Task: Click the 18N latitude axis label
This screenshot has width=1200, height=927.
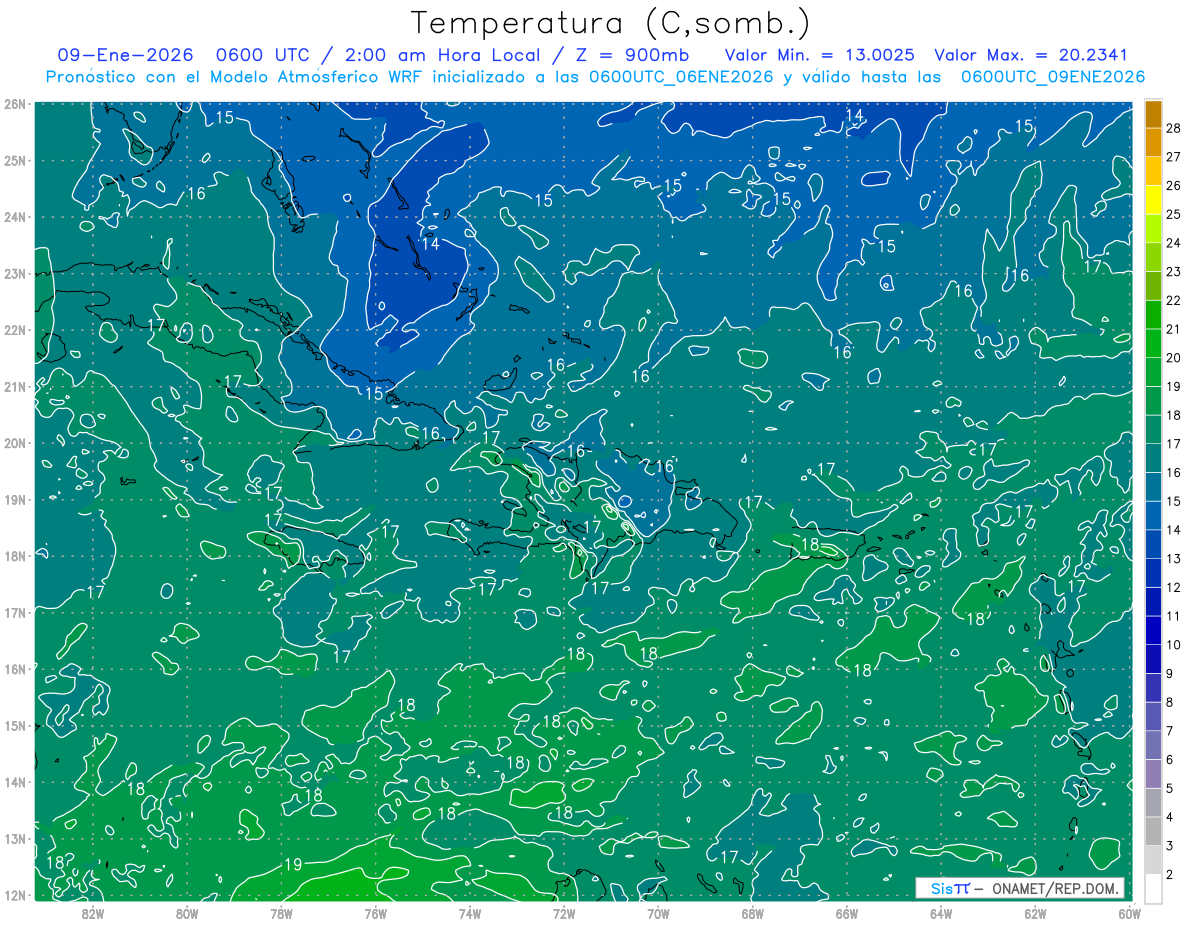Action: 14,556
